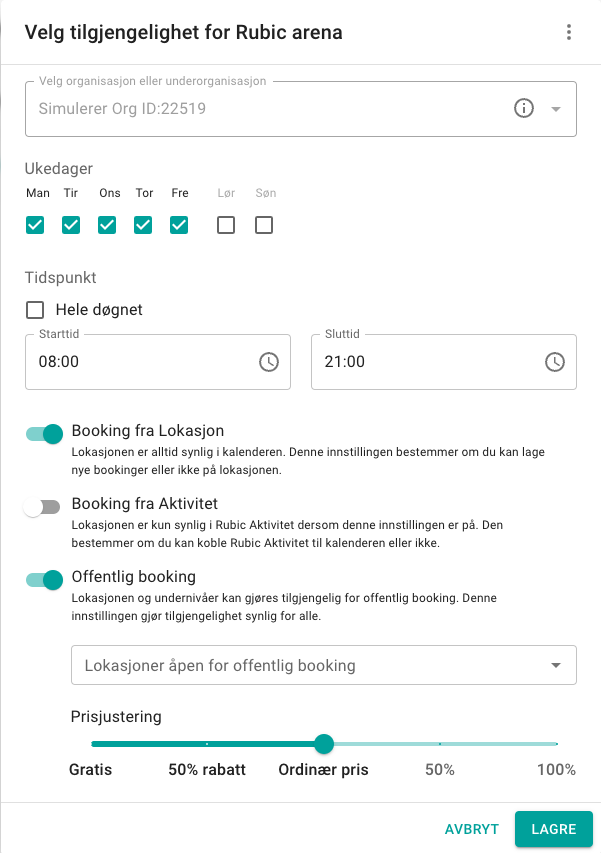Check the Søn weekday checkbox
The image size is (601, 853).
point(264,225)
